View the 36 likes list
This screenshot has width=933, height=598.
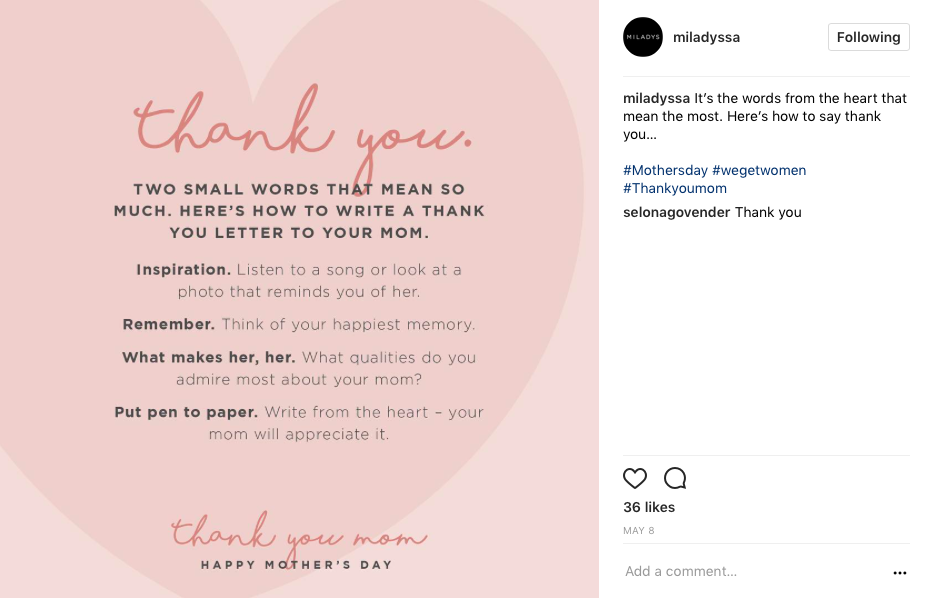coord(649,507)
